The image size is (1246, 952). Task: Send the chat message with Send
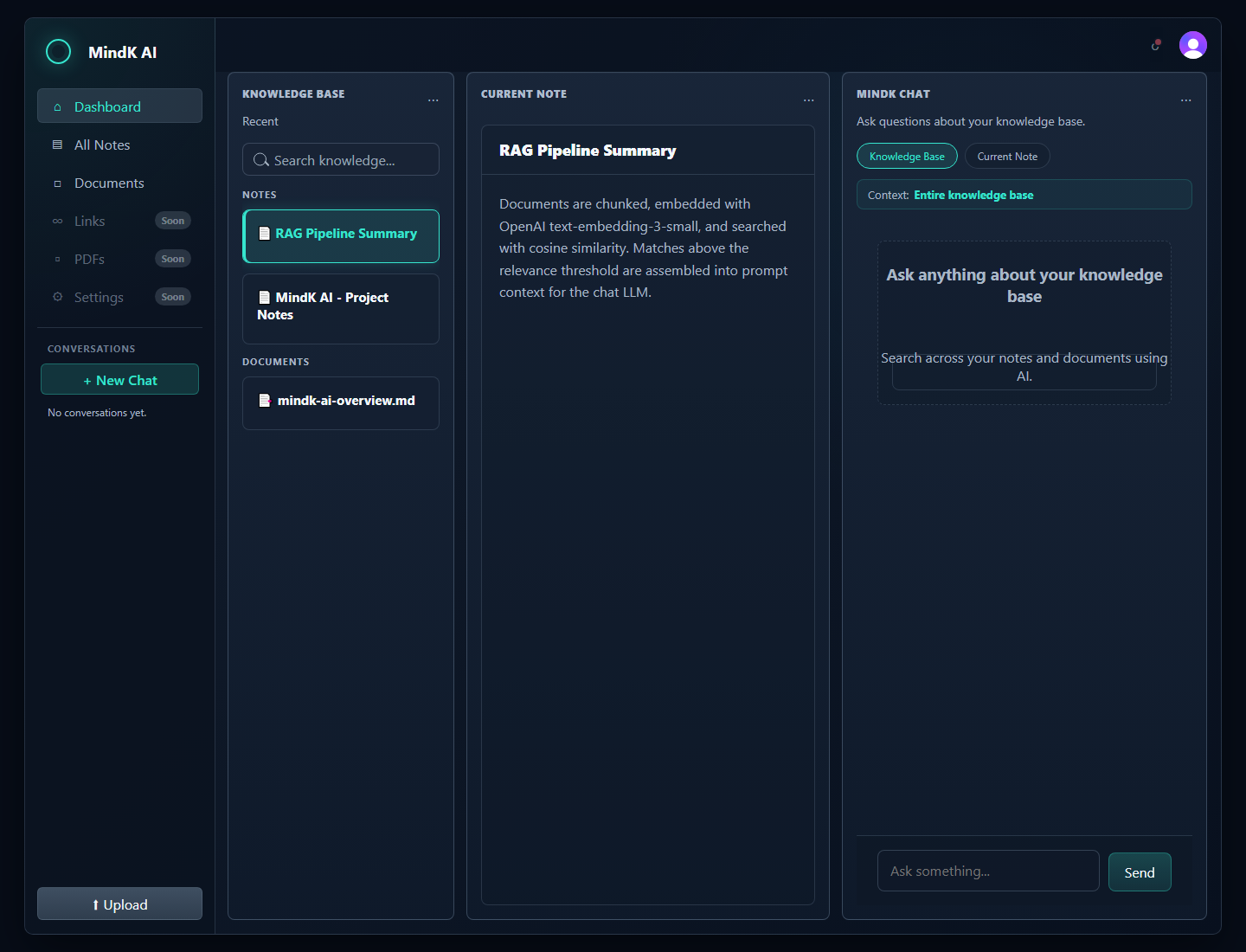tap(1140, 872)
